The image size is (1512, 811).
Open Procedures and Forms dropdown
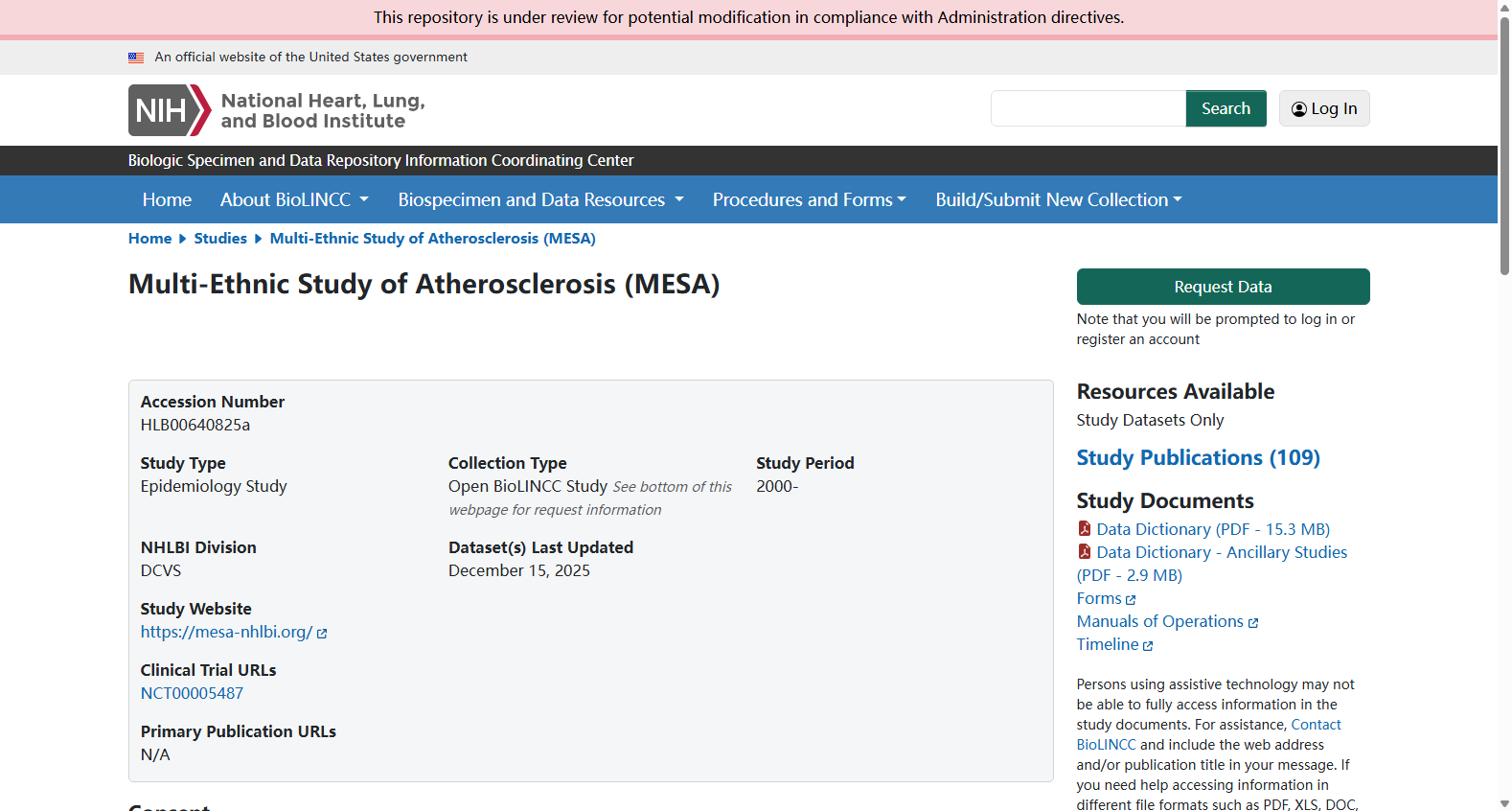[809, 199]
